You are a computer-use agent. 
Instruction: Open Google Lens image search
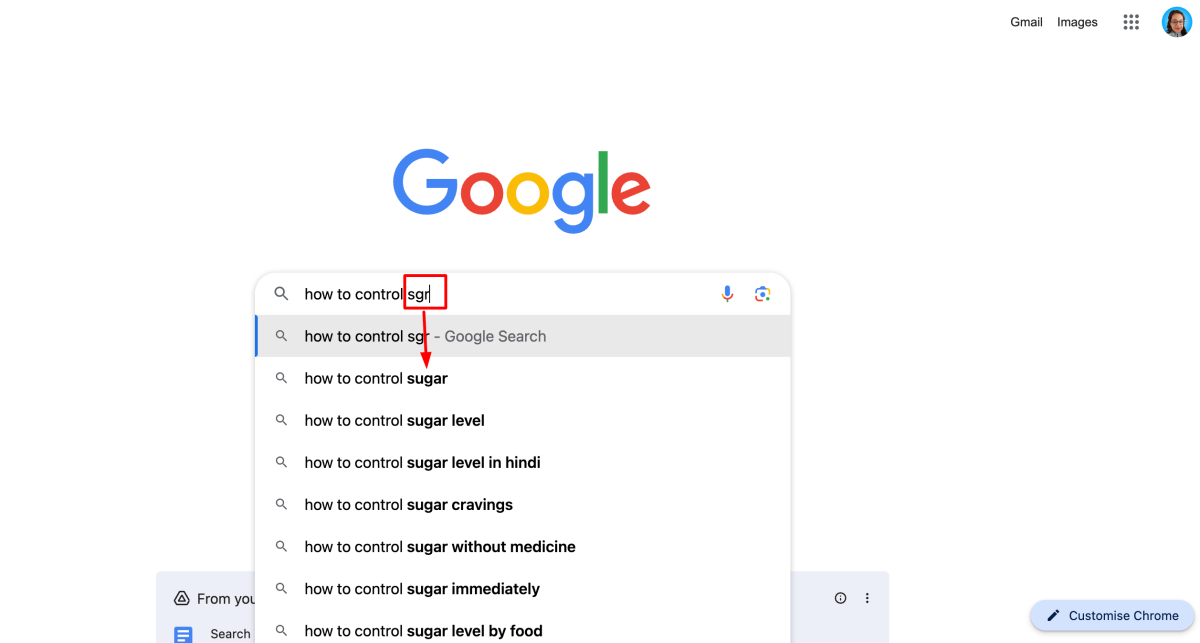tap(762, 293)
